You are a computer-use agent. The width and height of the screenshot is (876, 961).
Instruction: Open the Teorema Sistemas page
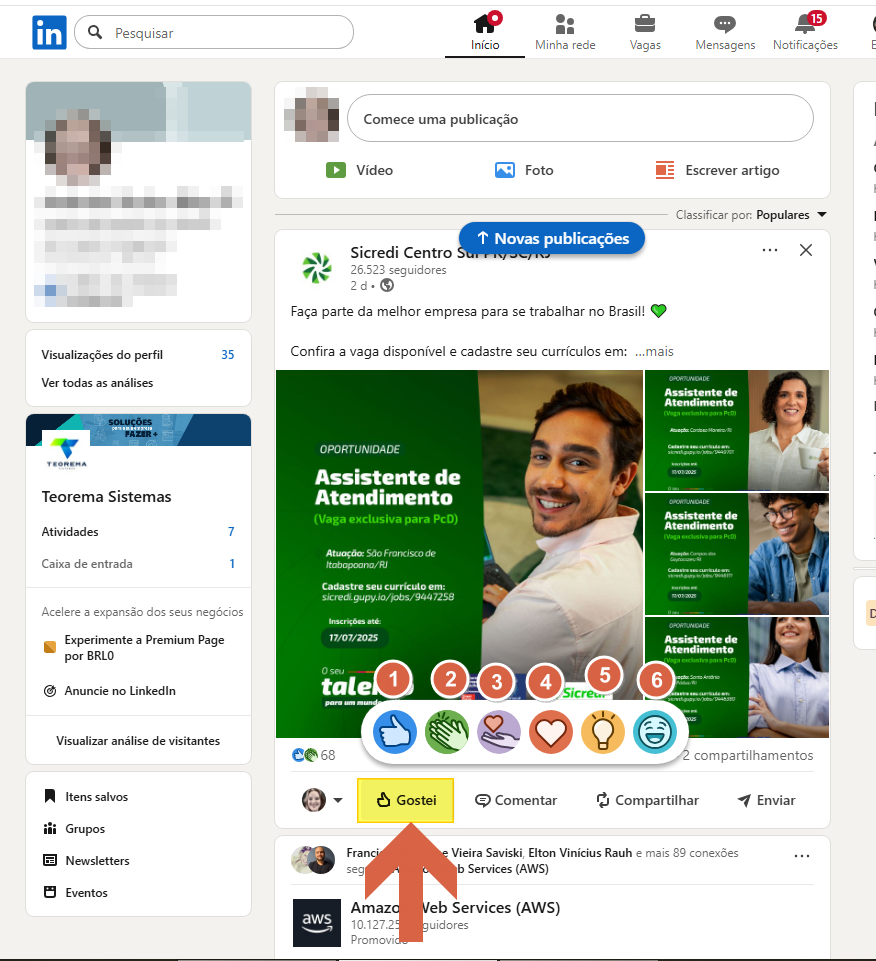pyautogui.click(x=107, y=497)
